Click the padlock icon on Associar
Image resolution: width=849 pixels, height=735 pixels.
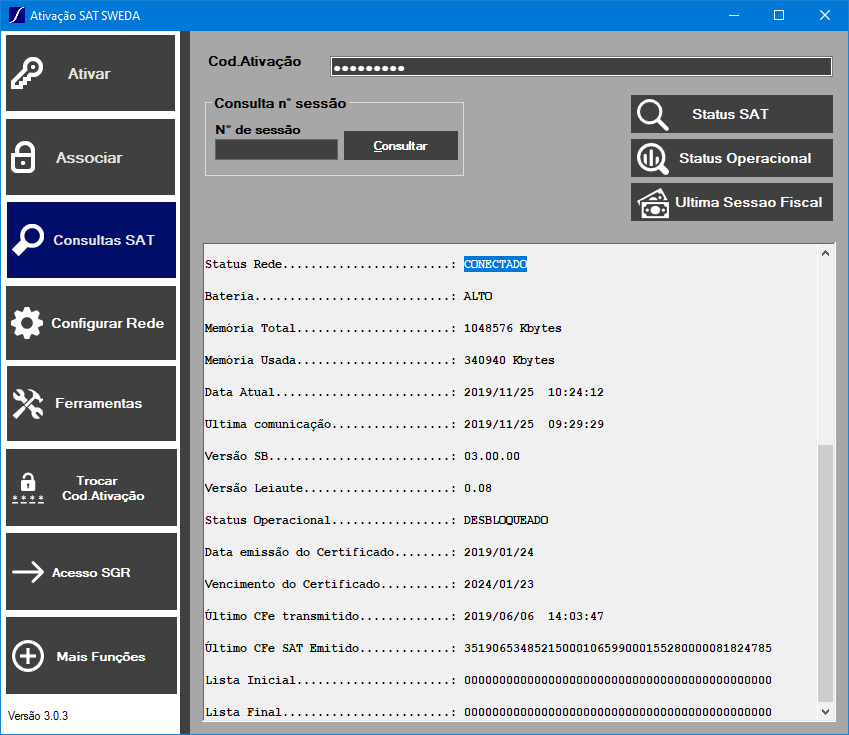[23, 157]
